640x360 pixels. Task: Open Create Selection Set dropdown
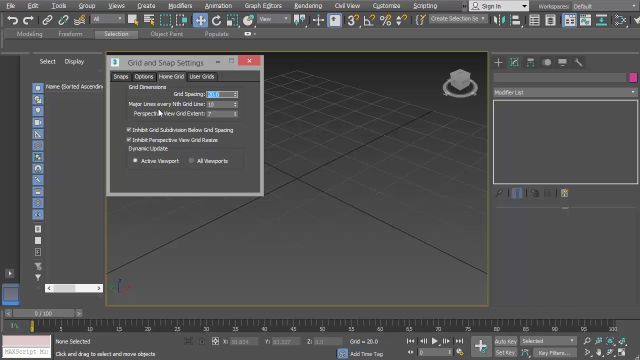[x=458, y=19]
